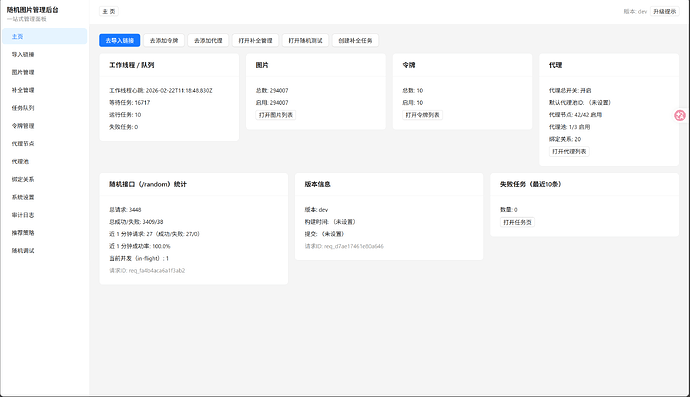690x397 pixels.
Task: Click the 总请求: 3448 line
Action: coord(125,210)
